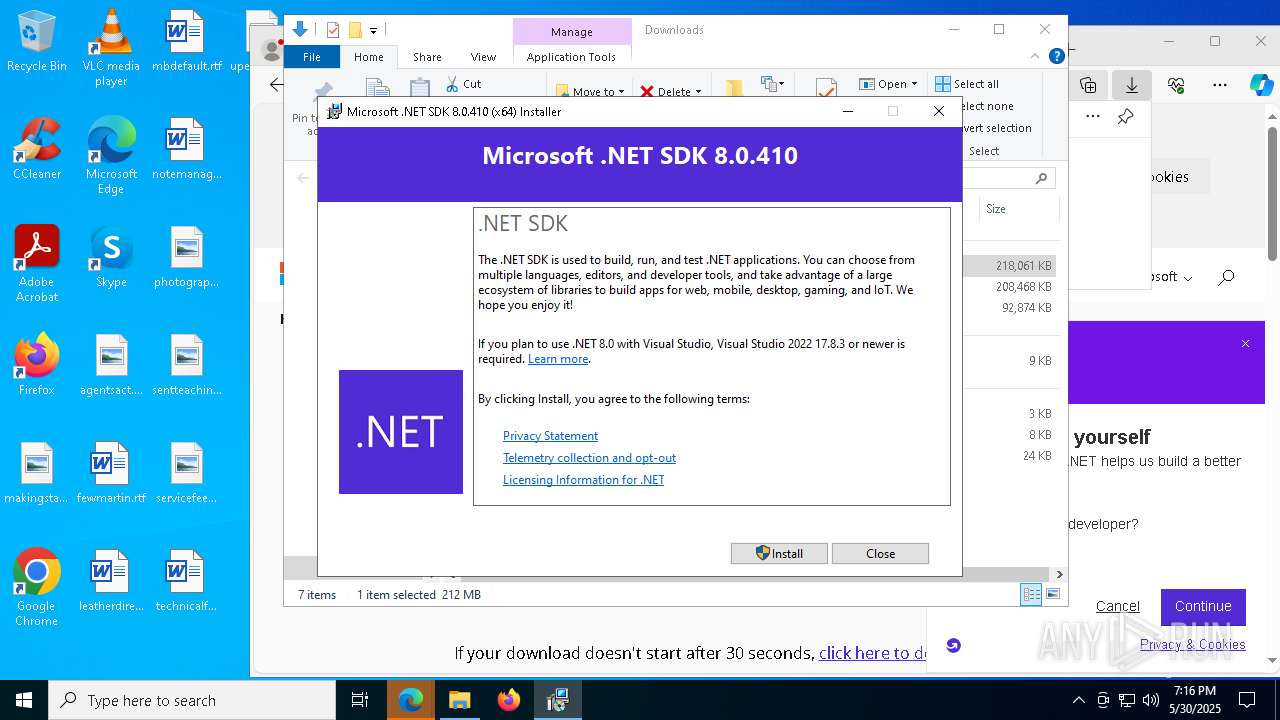Screen dimensions: 1280x720
Task: Click Explorer quick access New folder icon
Action: tap(354, 30)
